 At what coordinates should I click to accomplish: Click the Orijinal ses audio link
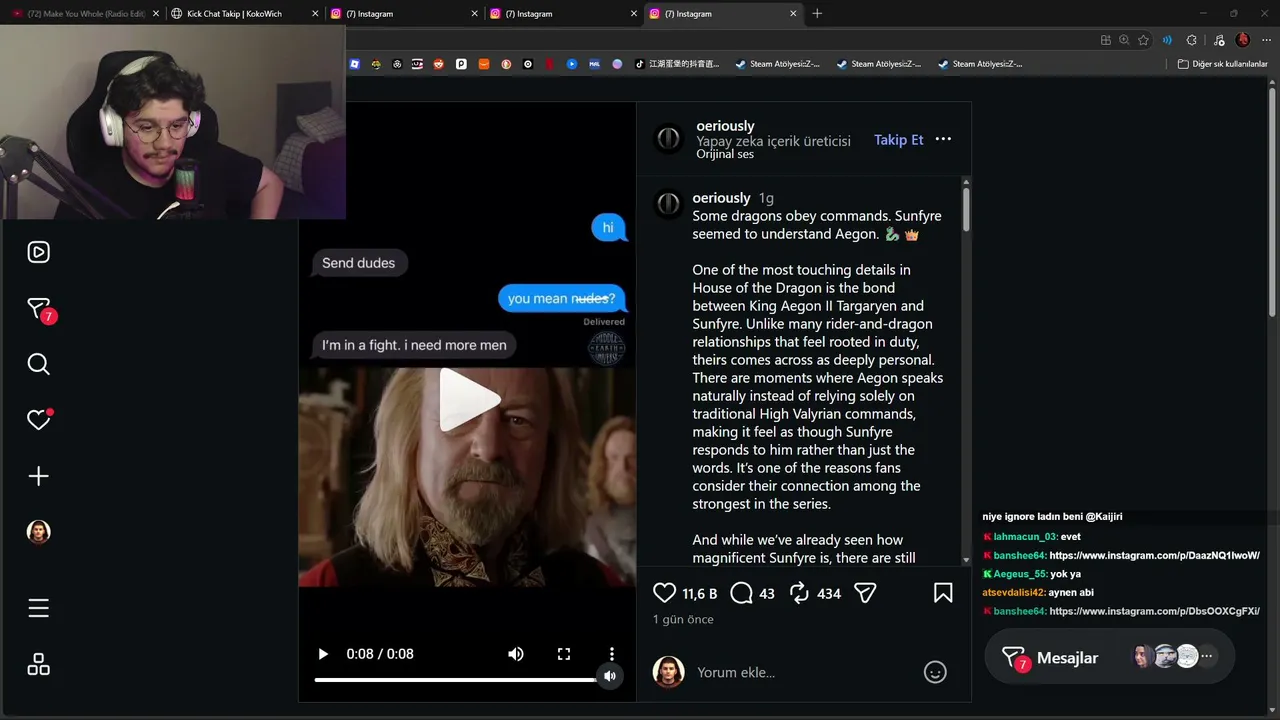click(725, 154)
